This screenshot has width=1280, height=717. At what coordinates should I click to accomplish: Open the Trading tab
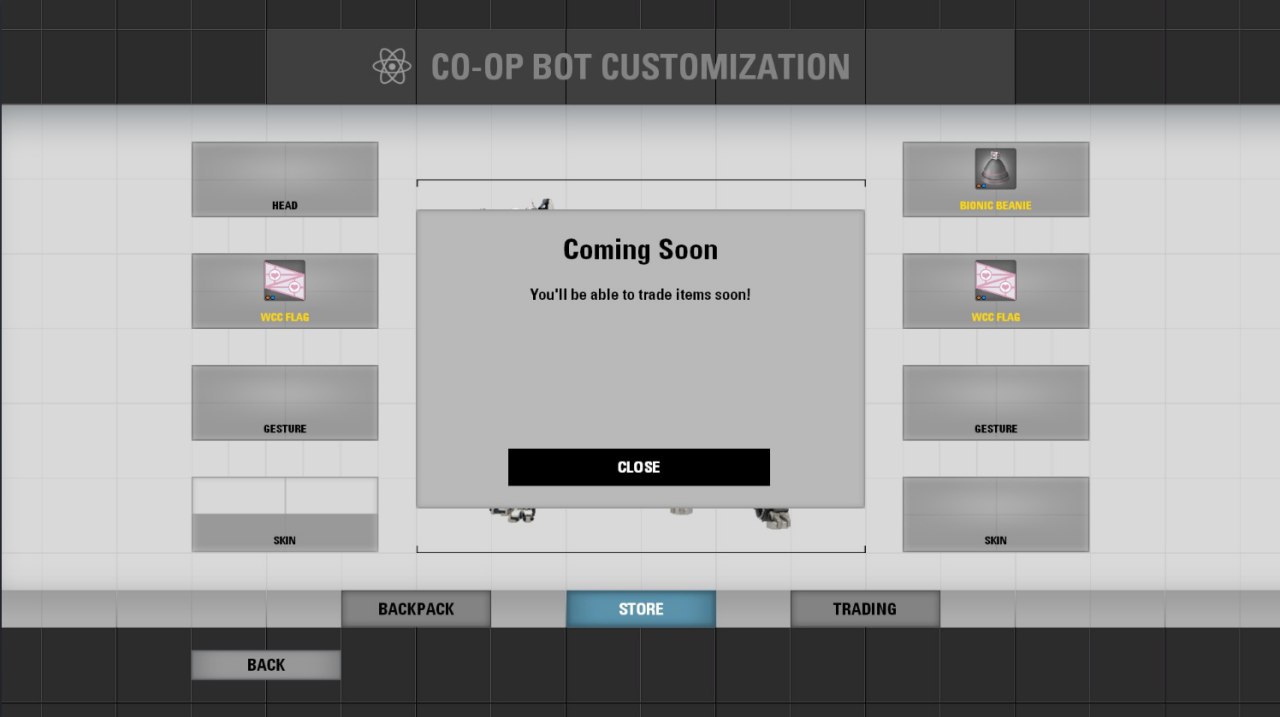coord(865,609)
